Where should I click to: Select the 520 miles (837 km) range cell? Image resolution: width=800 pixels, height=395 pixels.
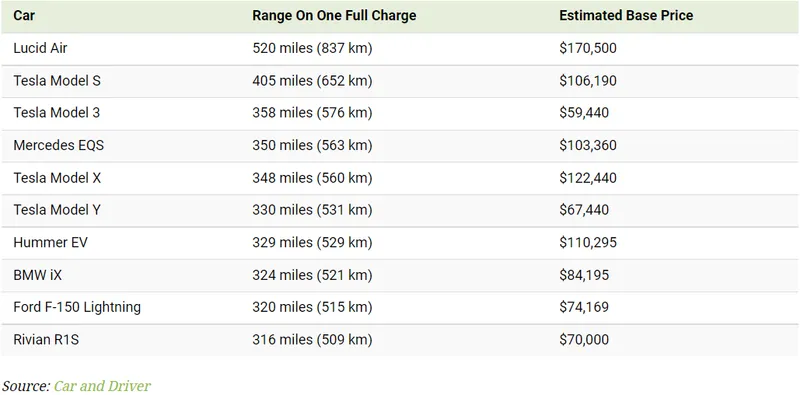[x=312, y=48]
